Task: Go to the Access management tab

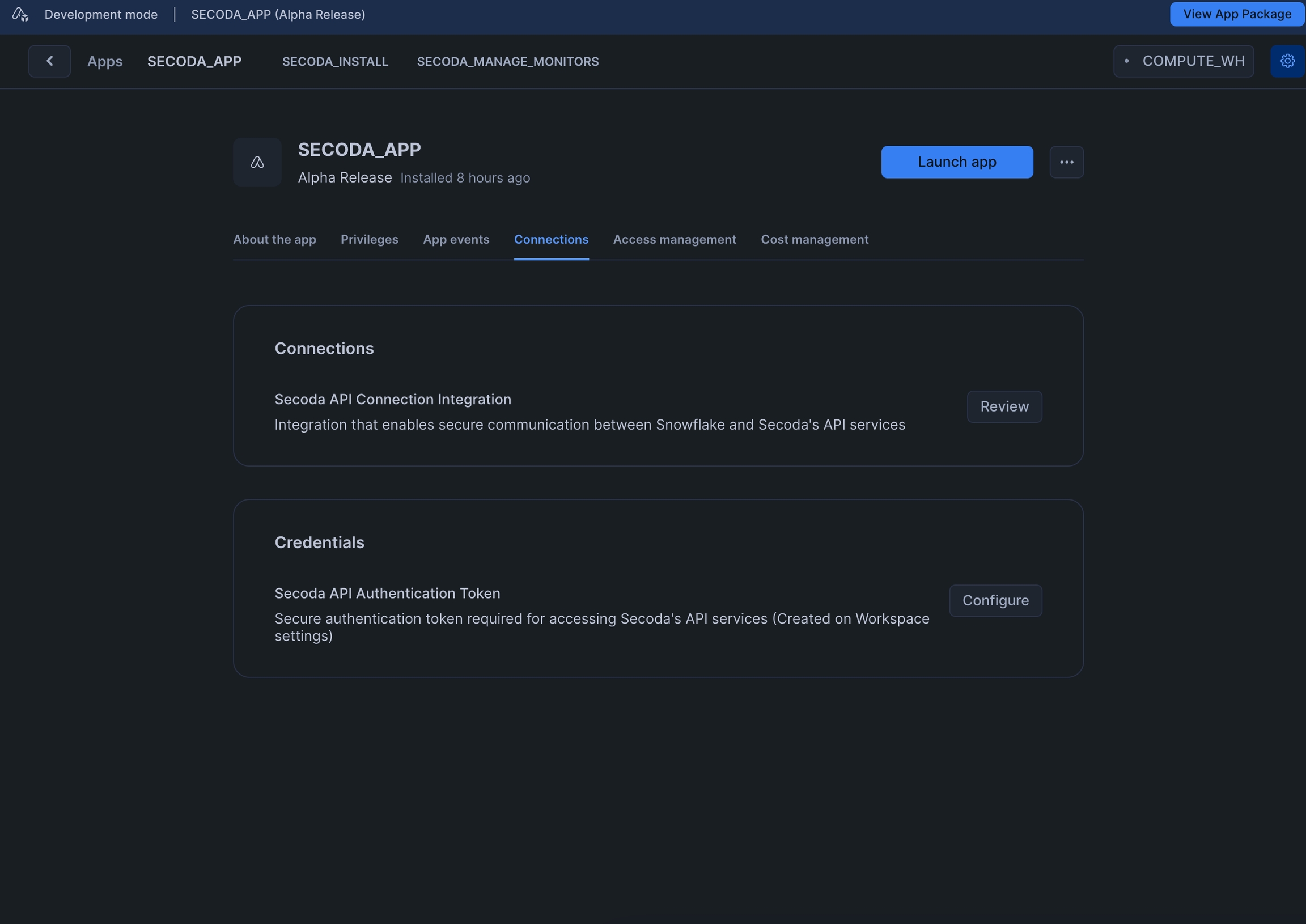Action: click(x=674, y=240)
